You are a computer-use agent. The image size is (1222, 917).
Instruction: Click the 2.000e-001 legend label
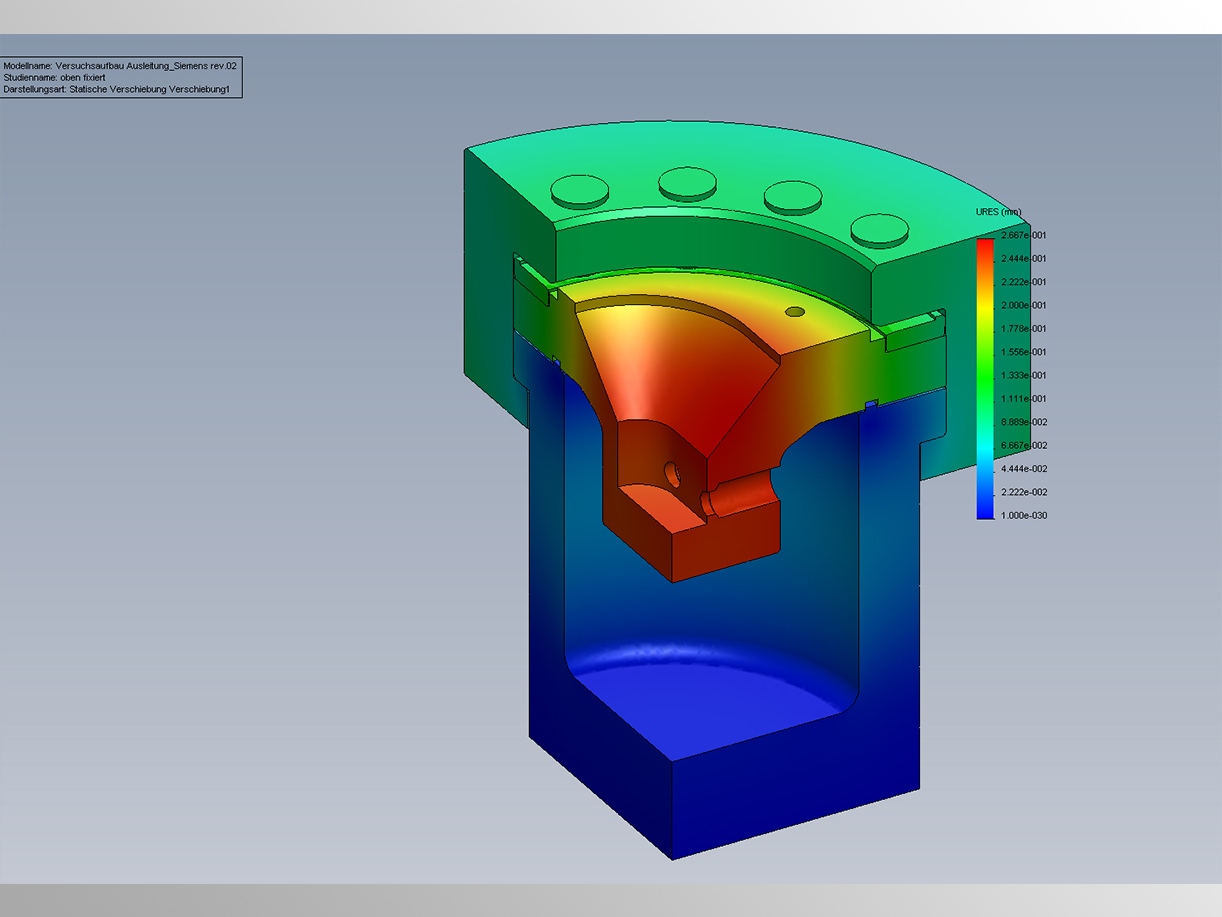[1024, 305]
